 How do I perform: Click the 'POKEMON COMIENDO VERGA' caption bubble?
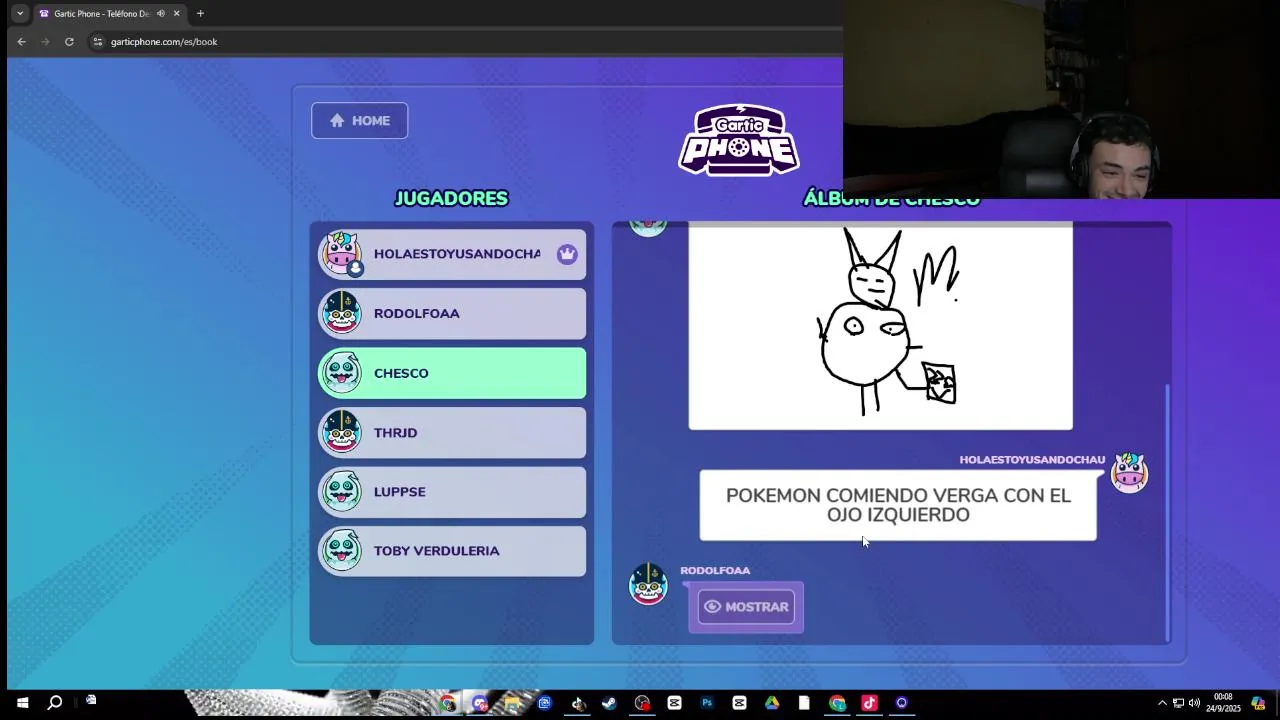point(898,505)
